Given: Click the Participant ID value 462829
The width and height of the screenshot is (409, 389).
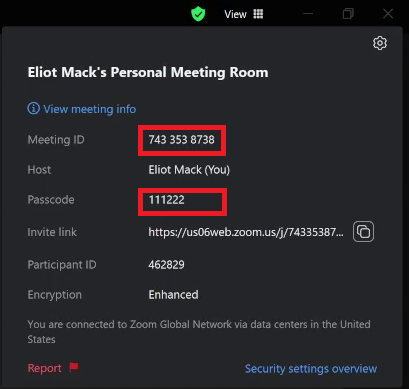Looking at the screenshot, I should (x=166, y=265).
